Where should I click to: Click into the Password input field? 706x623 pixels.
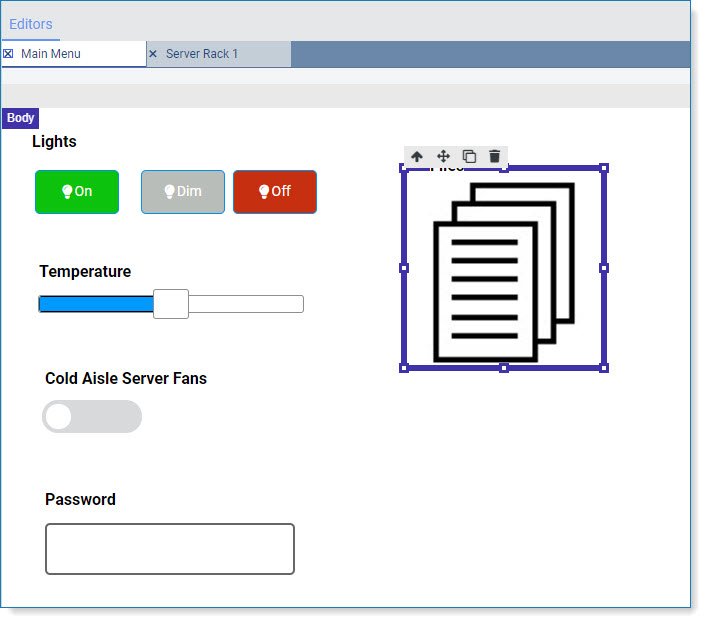(170, 549)
